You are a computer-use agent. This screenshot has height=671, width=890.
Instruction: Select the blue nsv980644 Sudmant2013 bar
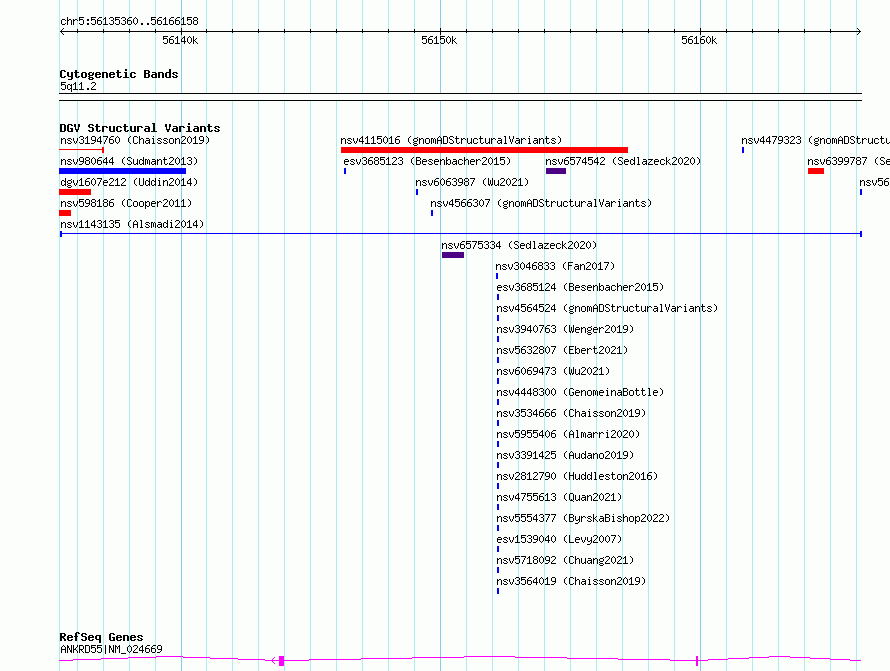tap(123, 171)
